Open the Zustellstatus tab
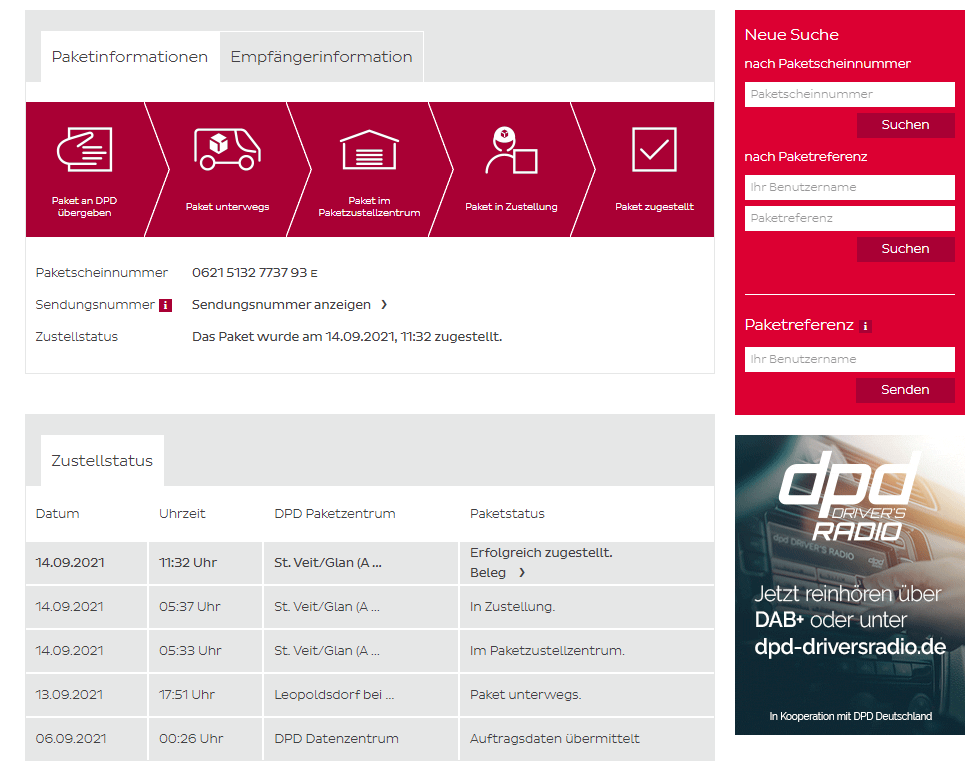The height and width of the screenshot is (765, 974). pyautogui.click(x=102, y=461)
